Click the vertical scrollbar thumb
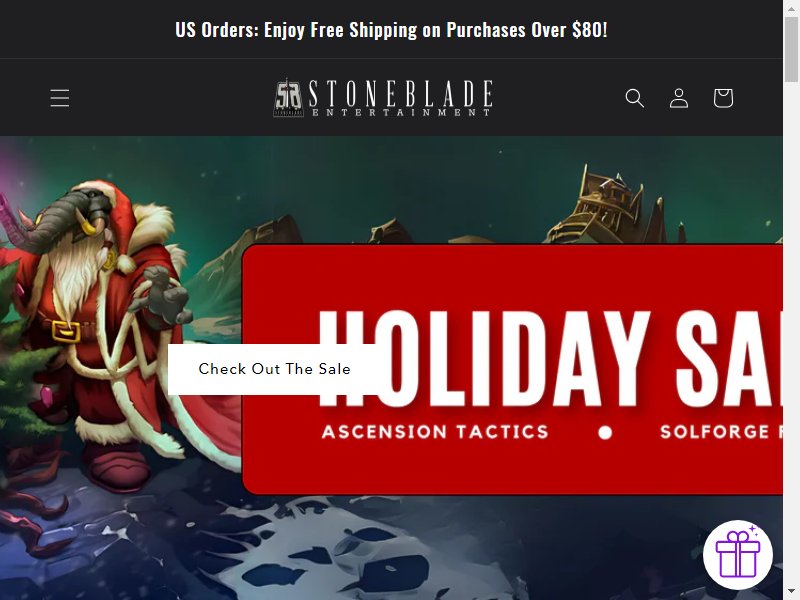 791,49
